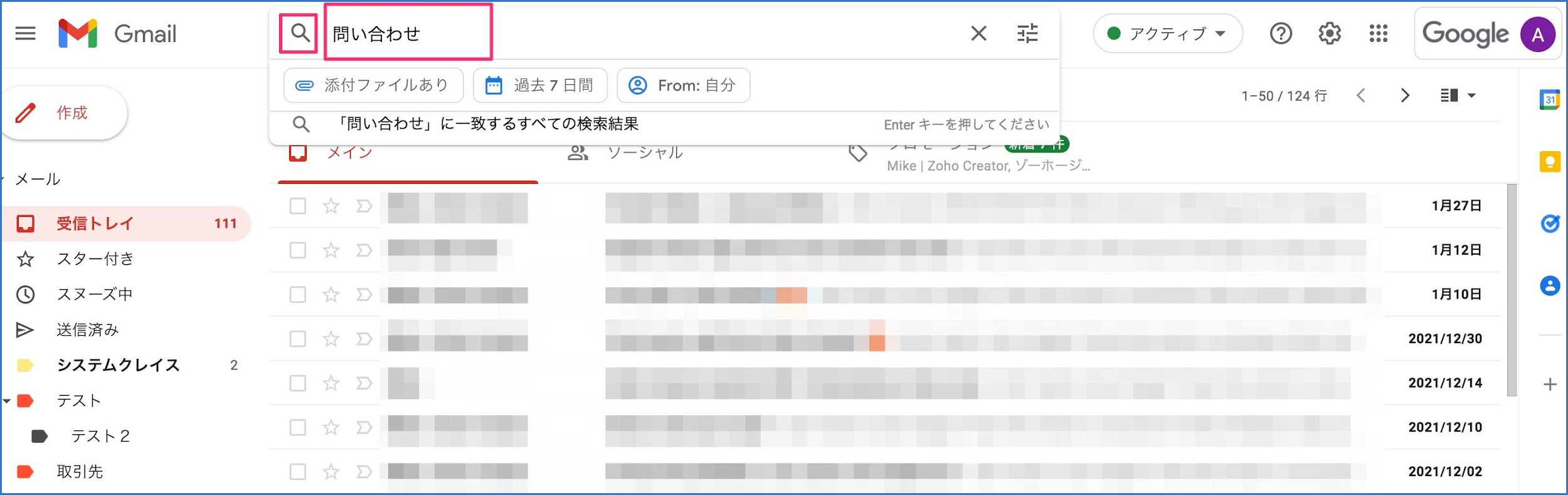Select the checkbox for the 2021/12/14 email
Image resolution: width=1568 pixels, height=495 pixels.
click(x=298, y=383)
